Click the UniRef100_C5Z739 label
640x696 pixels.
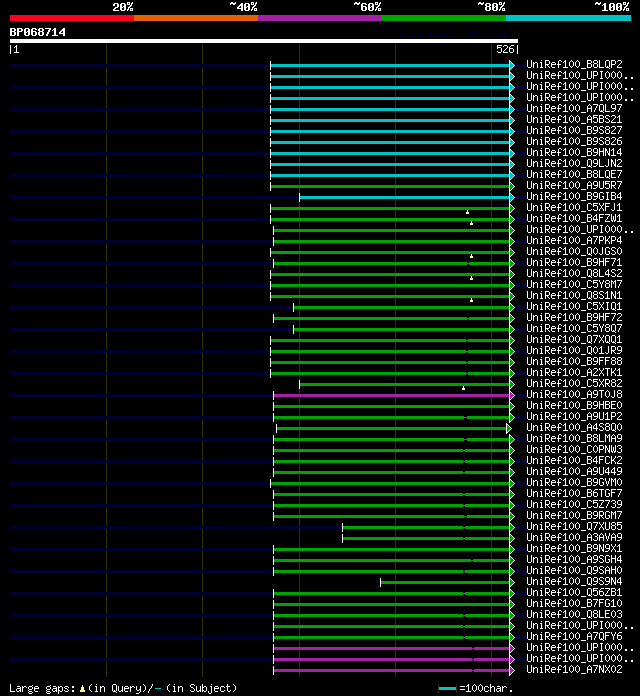coord(574,505)
